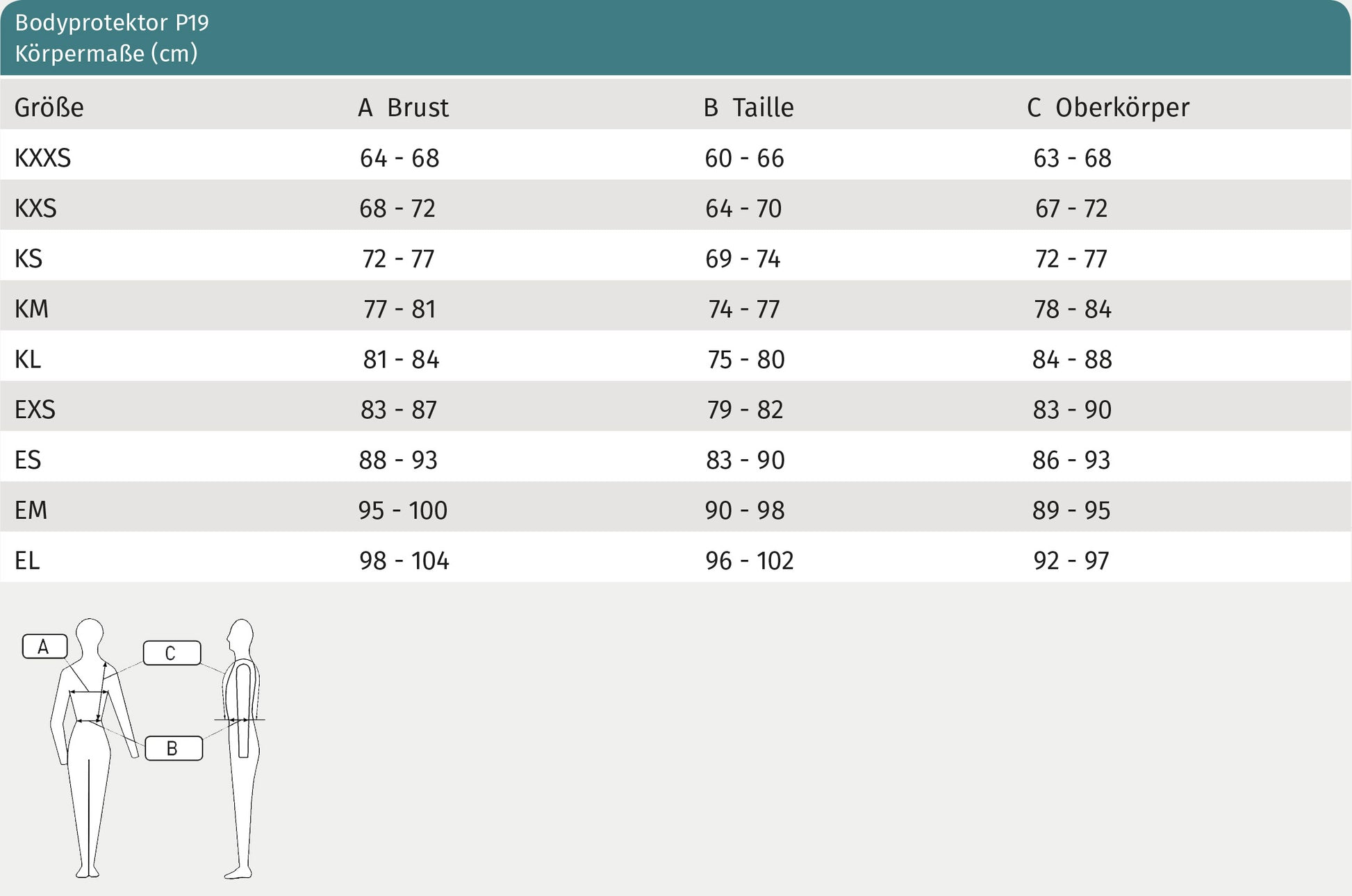Select the B Taille column header
This screenshot has width=1352, height=896.
click(x=748, y=108)
